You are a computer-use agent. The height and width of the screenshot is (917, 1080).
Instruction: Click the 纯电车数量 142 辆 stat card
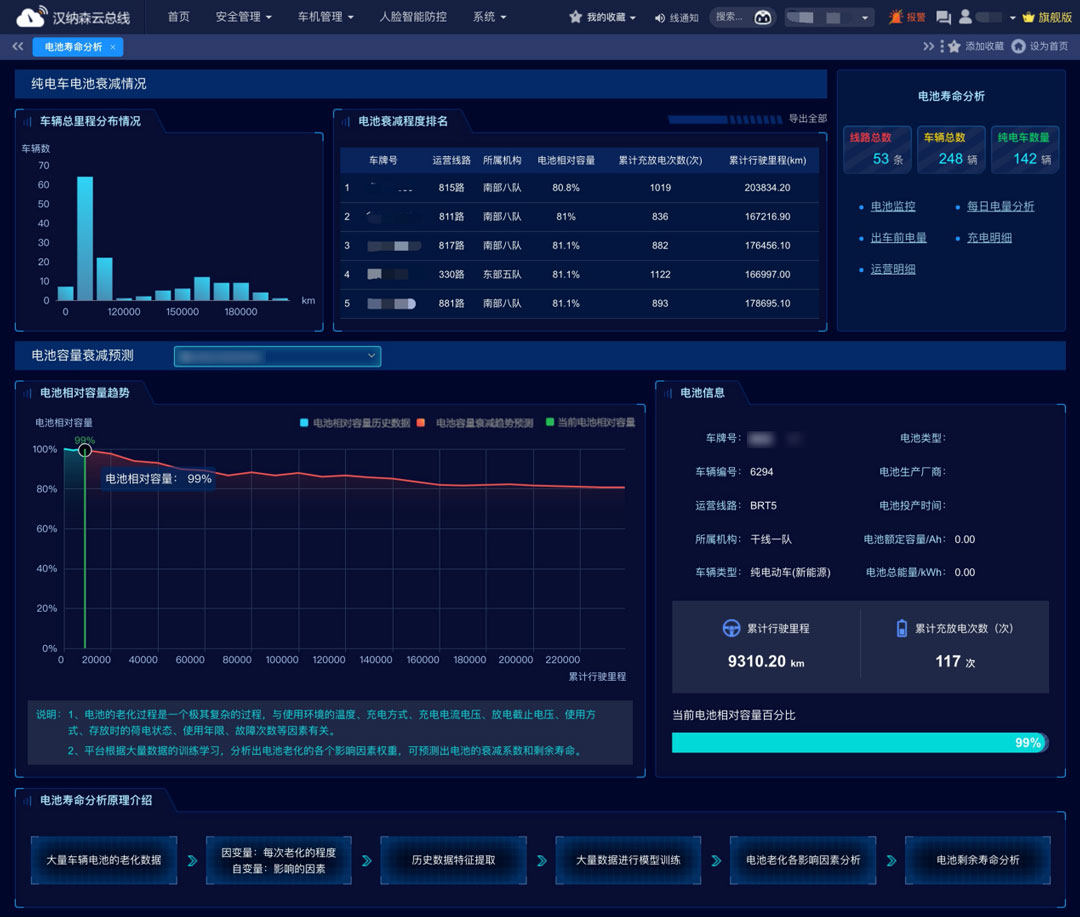point(1025,150)
